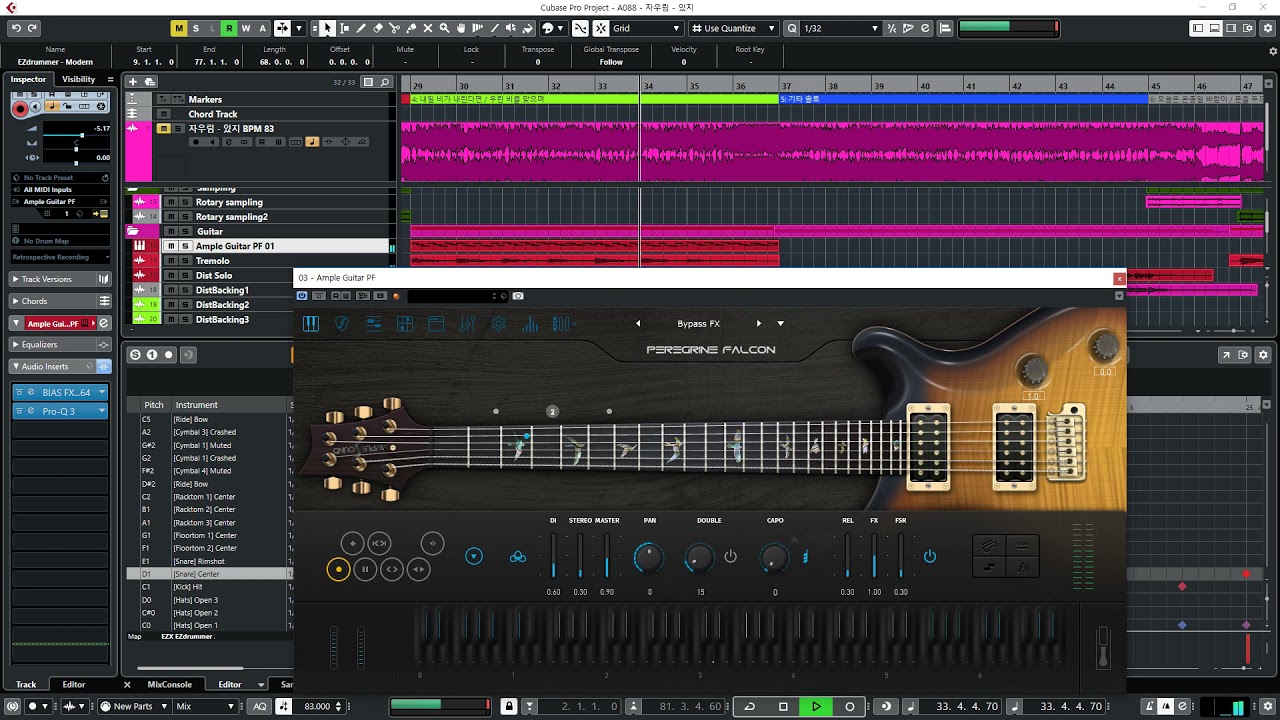Viewport: 1280px width, 720px height.
Task: Switch to the Visibility tab
Action: tap(78, 80)
